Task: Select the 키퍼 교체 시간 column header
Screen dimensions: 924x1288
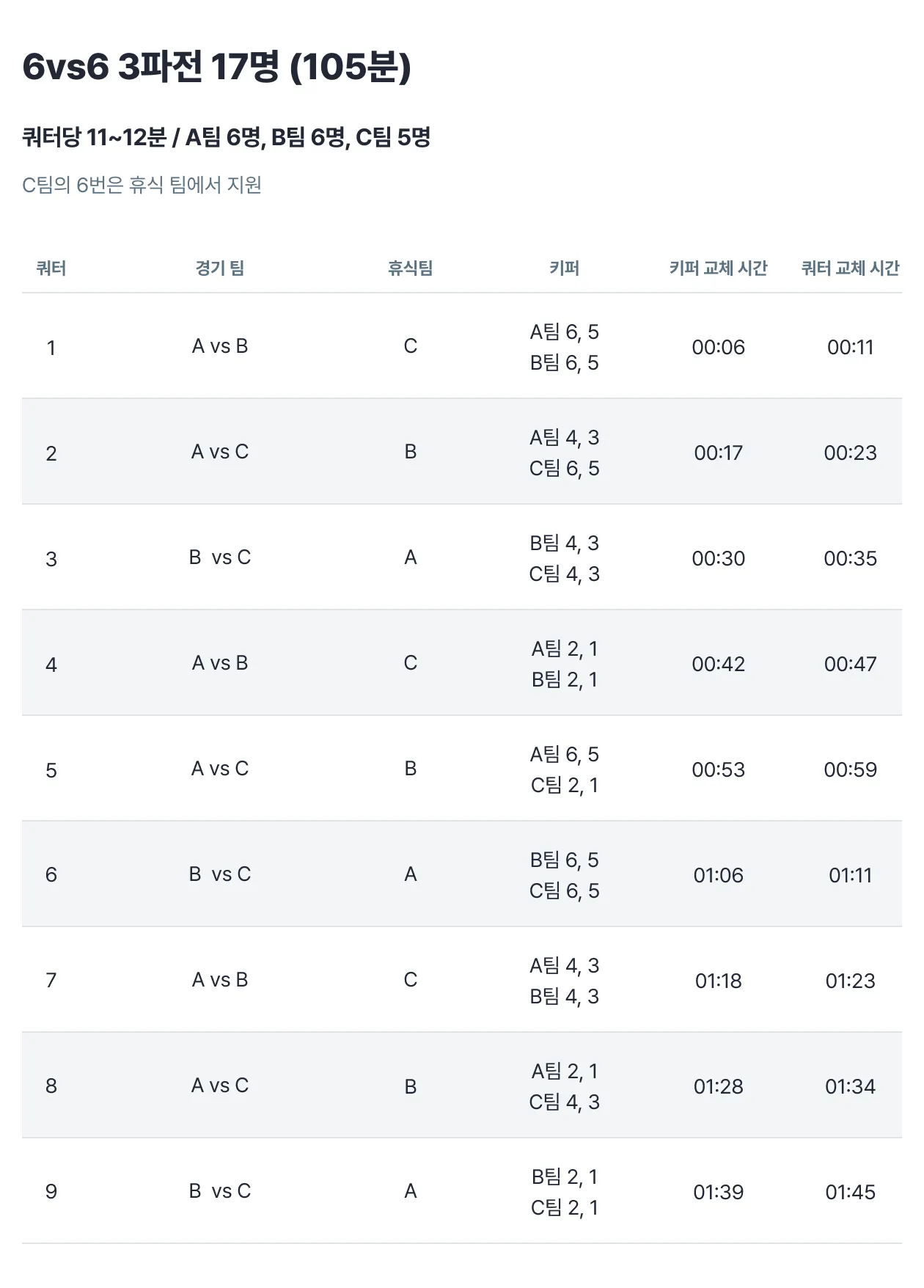Action: click(718, 268)
